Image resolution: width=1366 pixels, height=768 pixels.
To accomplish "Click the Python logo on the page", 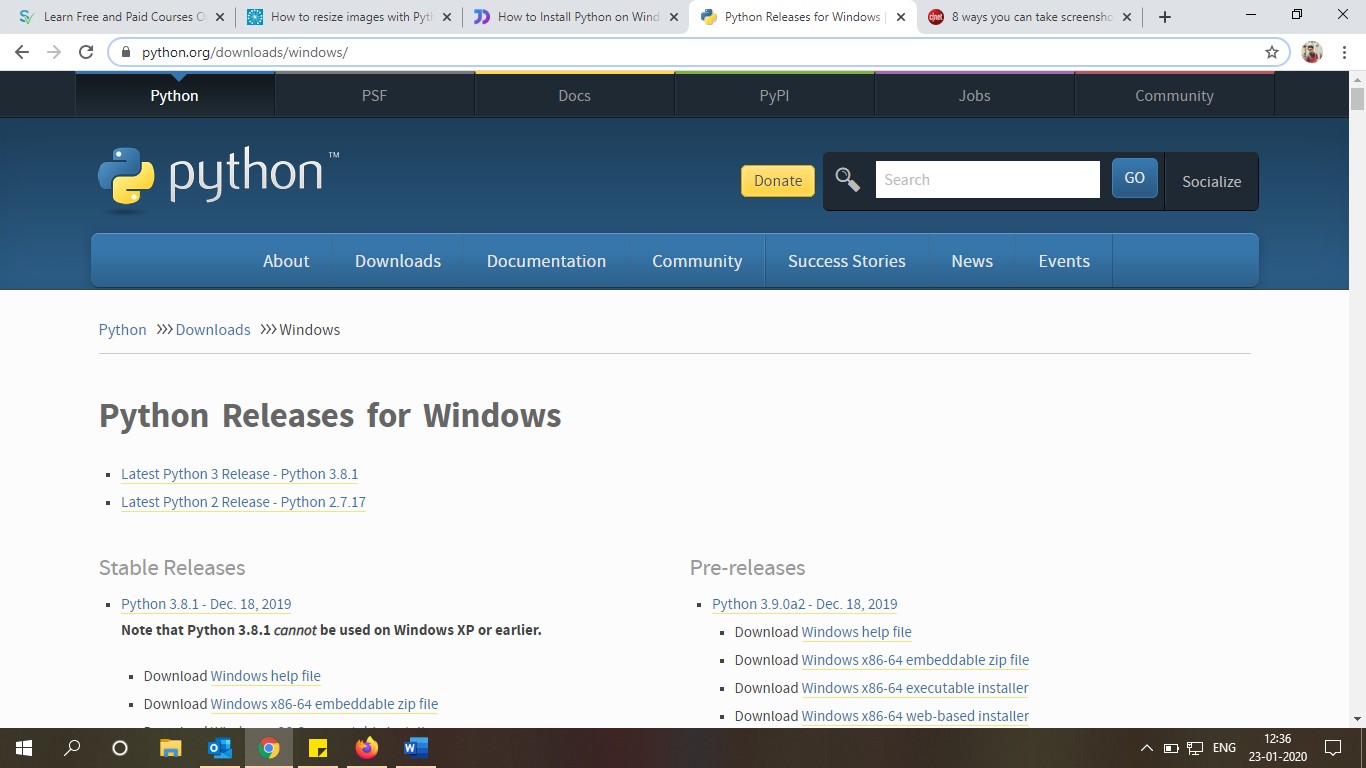I will [218, 177].
